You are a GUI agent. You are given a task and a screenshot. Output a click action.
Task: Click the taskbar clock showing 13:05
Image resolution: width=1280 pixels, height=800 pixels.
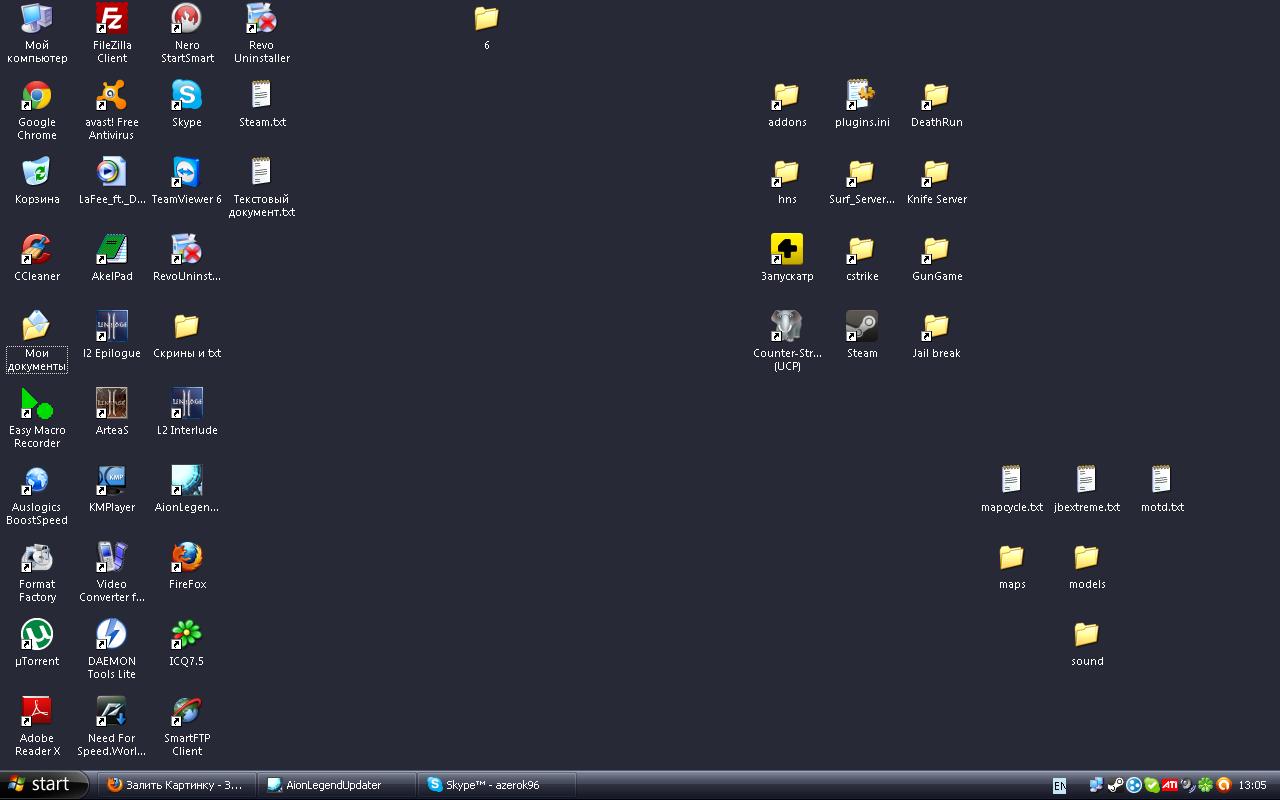pos(1253,785)
